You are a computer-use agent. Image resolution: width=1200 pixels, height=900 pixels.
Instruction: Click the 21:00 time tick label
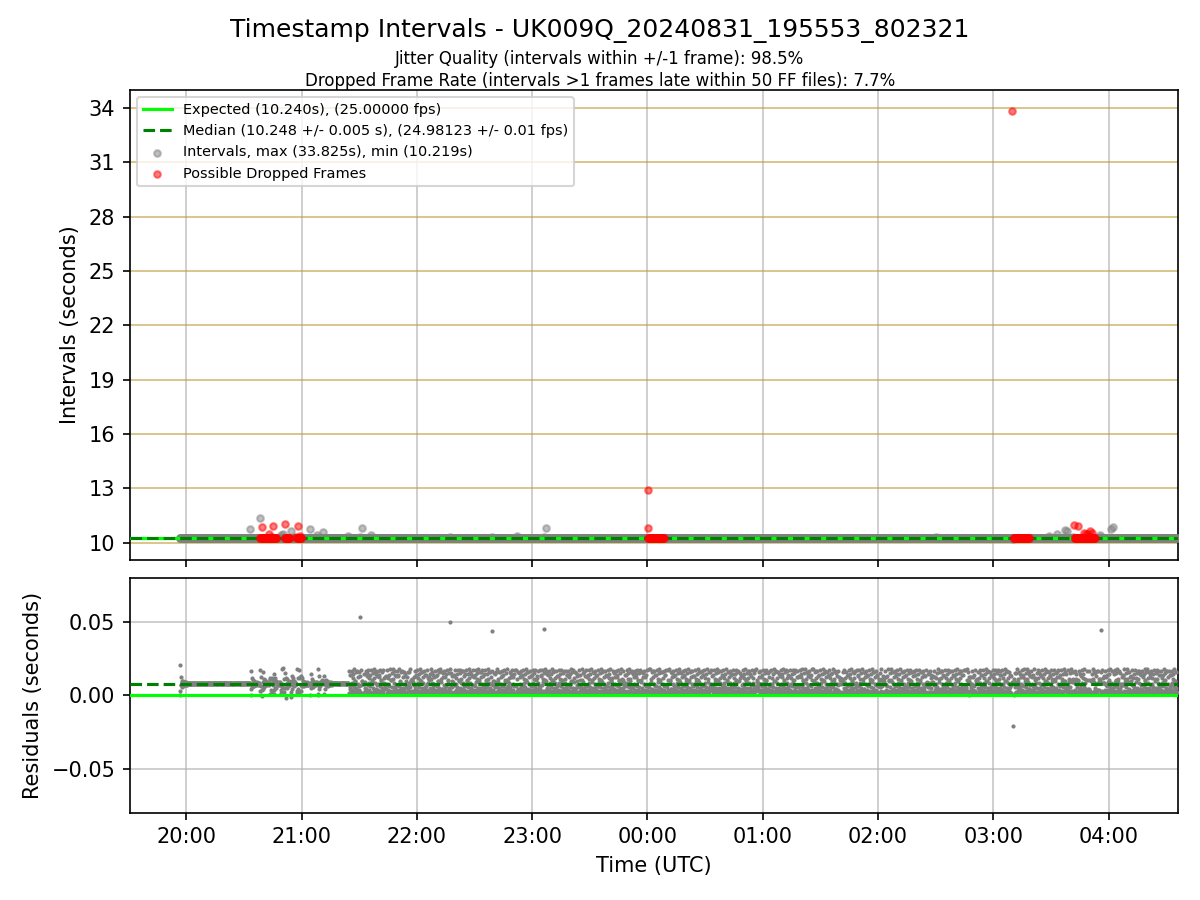[301, 835]
